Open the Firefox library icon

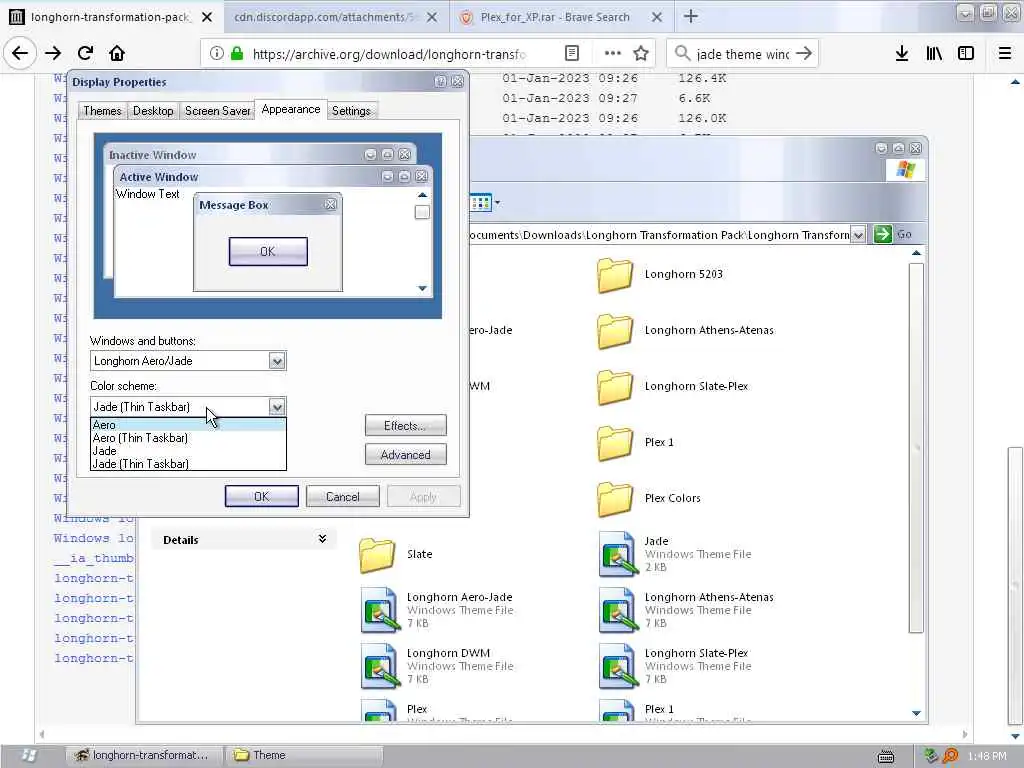tap(934, 54)
